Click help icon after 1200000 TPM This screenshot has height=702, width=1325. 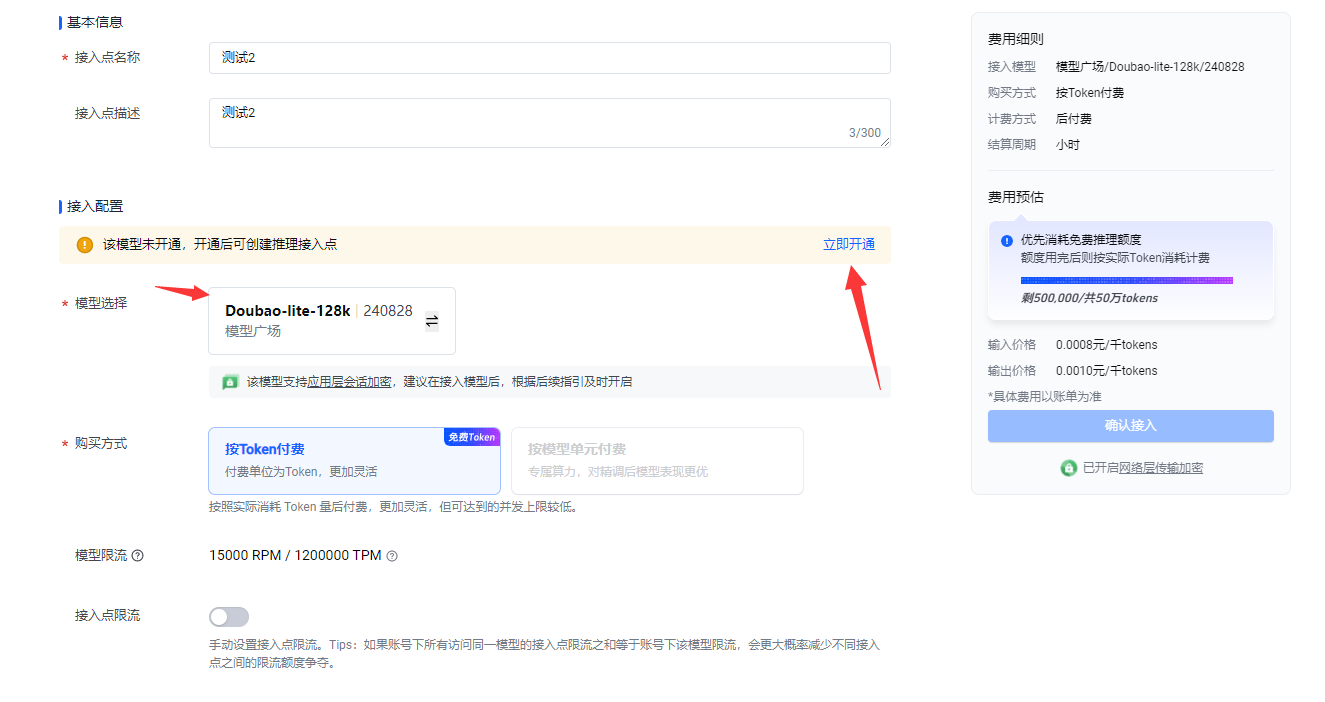pyautogui.click(x=392, y=556)
